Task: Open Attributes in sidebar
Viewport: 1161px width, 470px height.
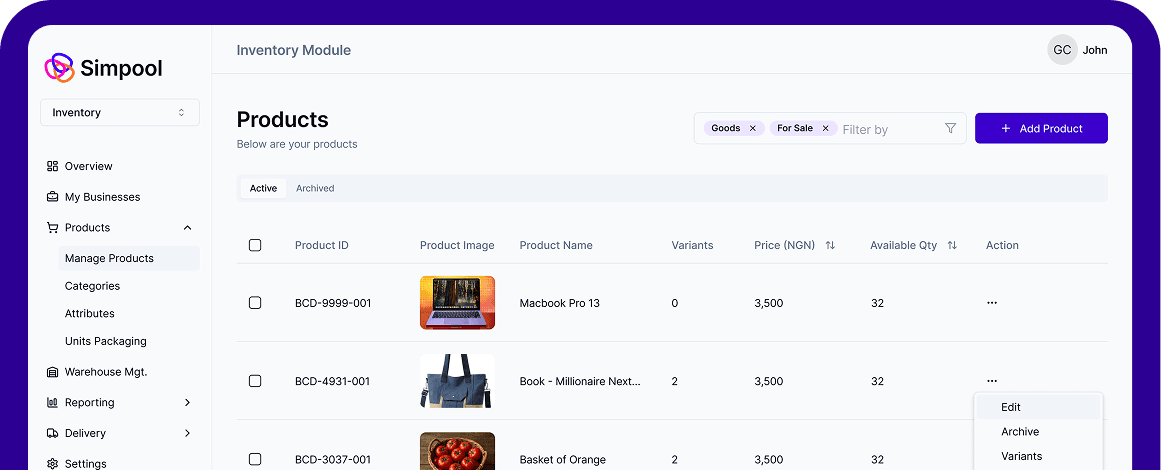Action: [x=90, y=313]
